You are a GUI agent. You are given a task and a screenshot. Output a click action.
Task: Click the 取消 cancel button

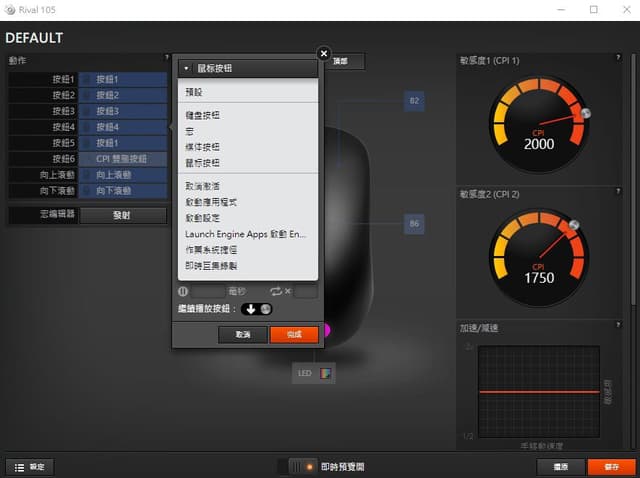tap(243, 335)
